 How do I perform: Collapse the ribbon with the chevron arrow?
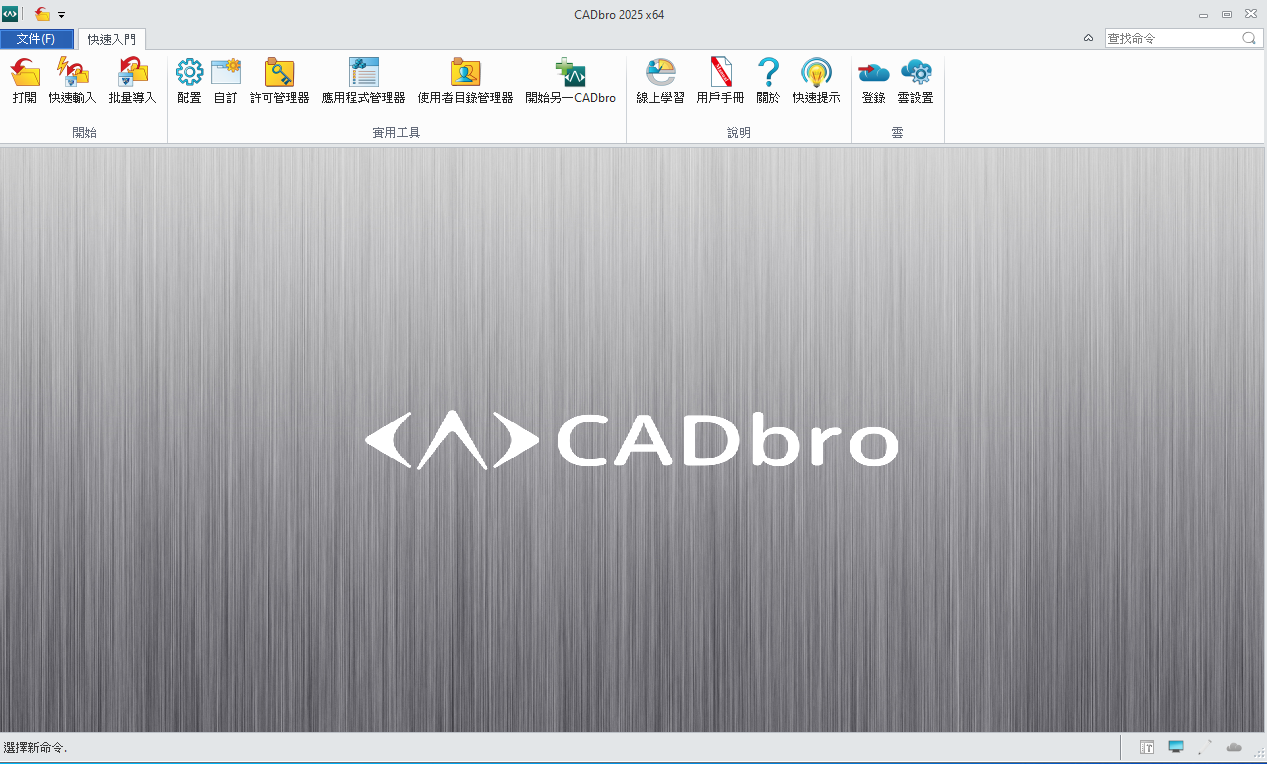coord(1088,38)
